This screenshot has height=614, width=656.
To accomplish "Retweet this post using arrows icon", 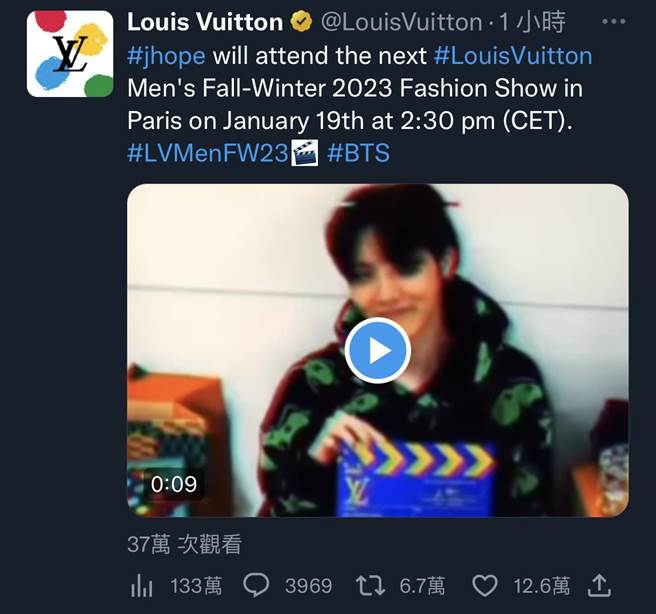I will point(372,585).
